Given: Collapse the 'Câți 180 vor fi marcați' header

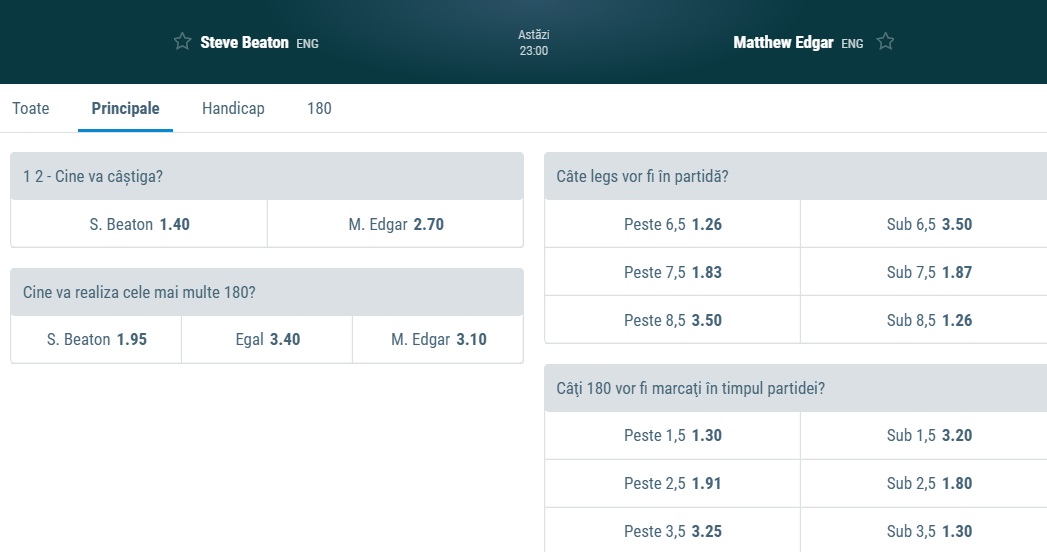Looking at the screenshot, I should (795, 388).
